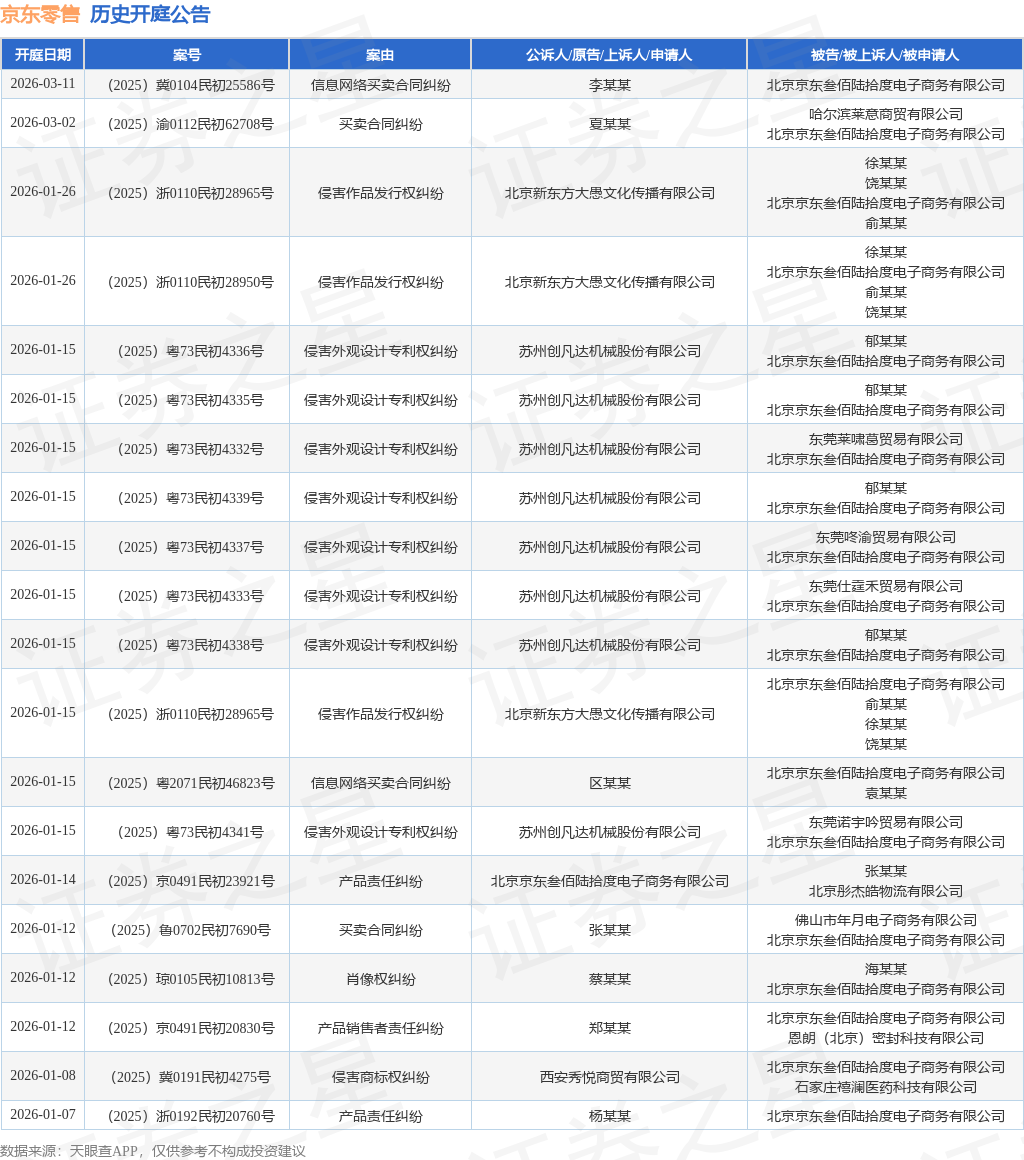Select the date 2026-03-11

pyautogui.click(x=43, y=84)
